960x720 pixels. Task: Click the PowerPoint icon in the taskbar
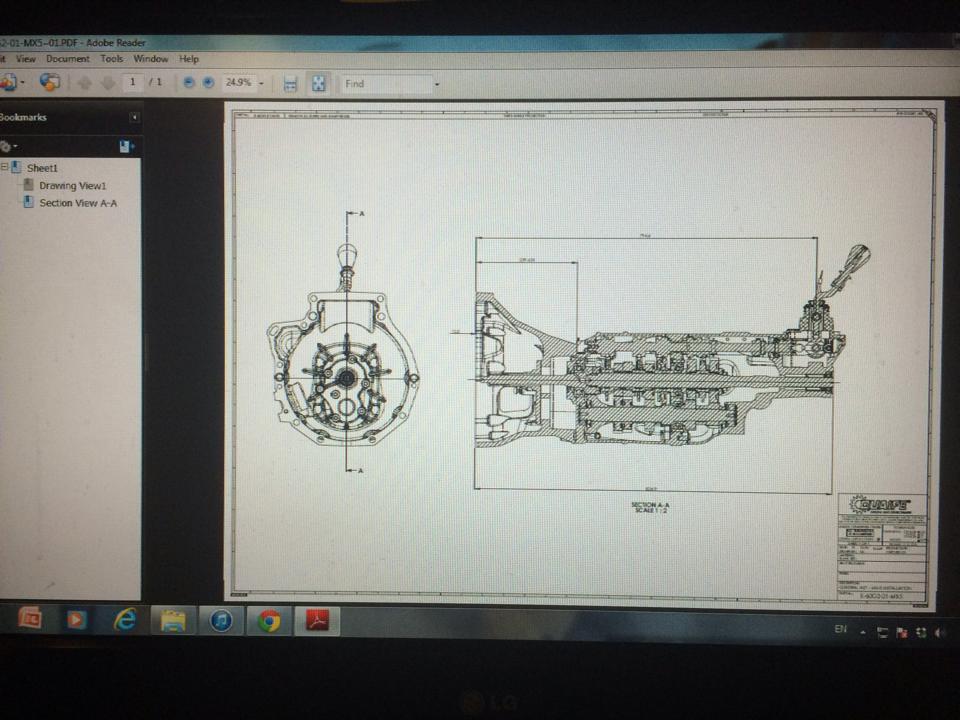pos(29,619)
